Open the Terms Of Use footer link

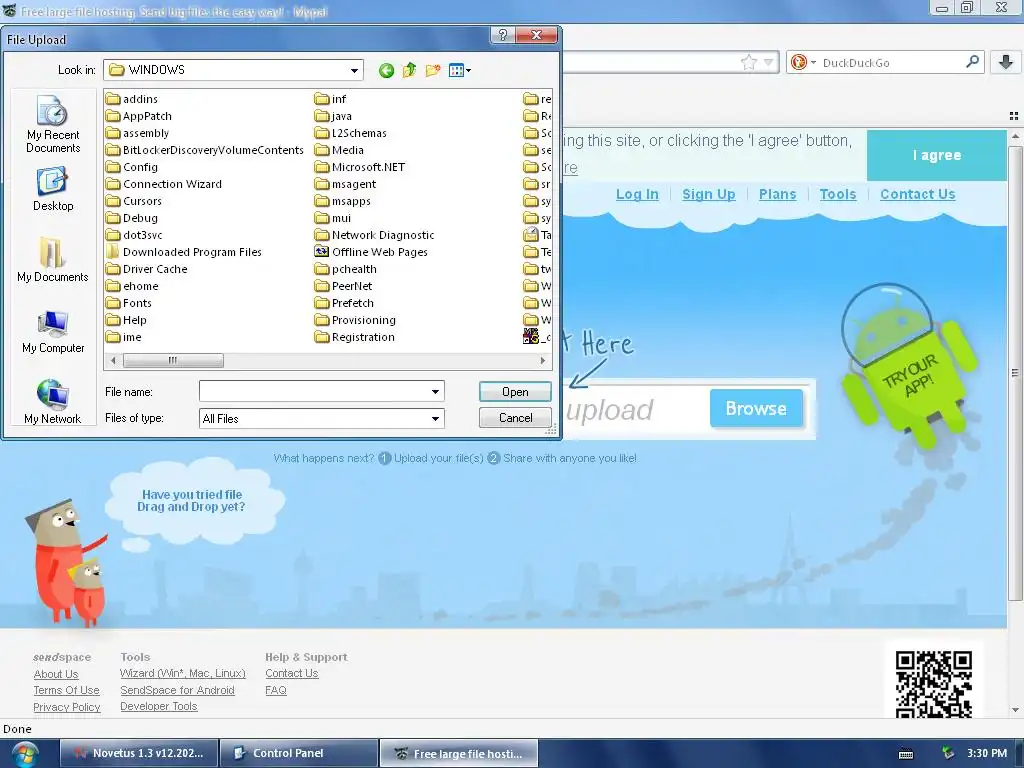pos(67,690)
